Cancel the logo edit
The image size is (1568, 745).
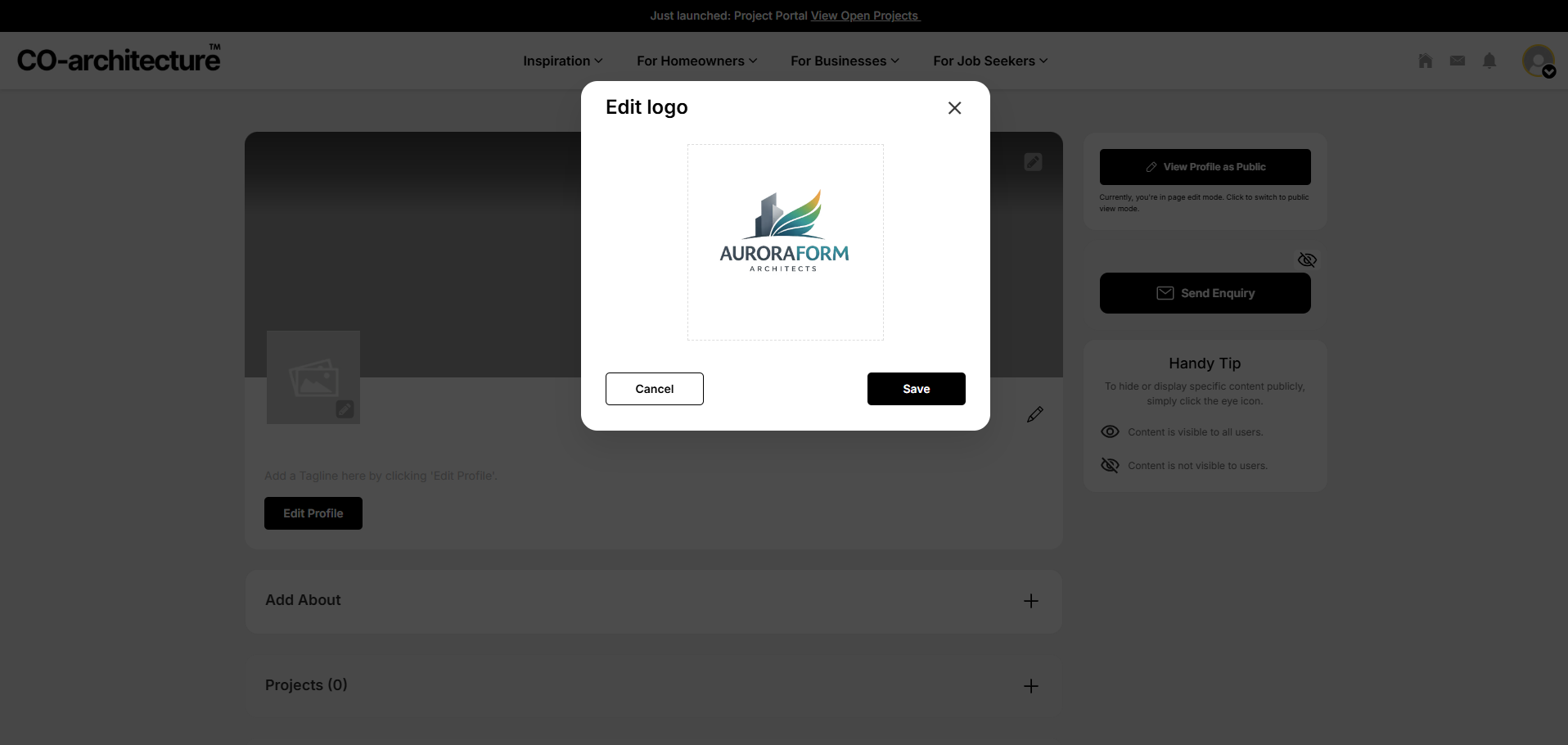pyautogui.click(x=655, y=389)
